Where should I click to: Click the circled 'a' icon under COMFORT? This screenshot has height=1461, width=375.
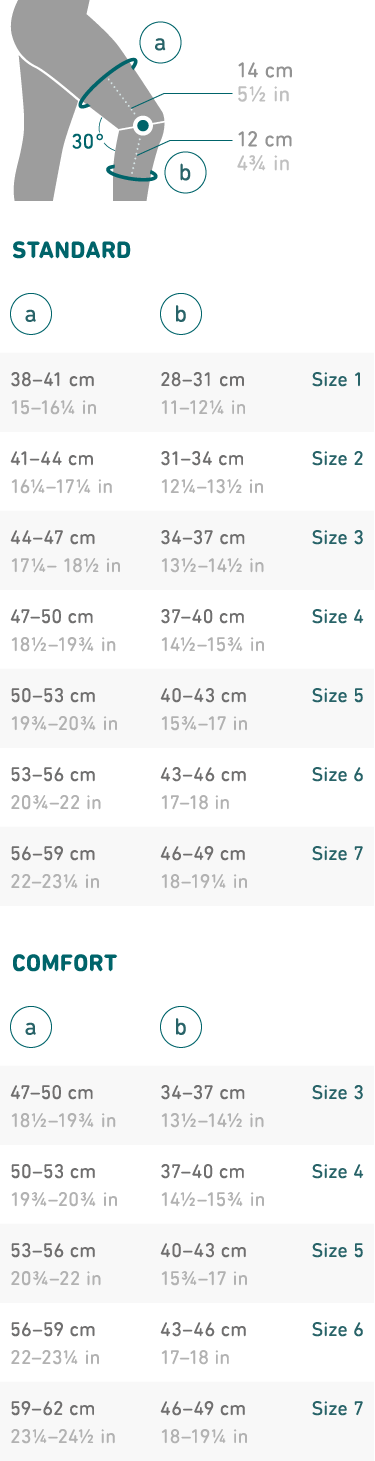tap(31, 1026)
